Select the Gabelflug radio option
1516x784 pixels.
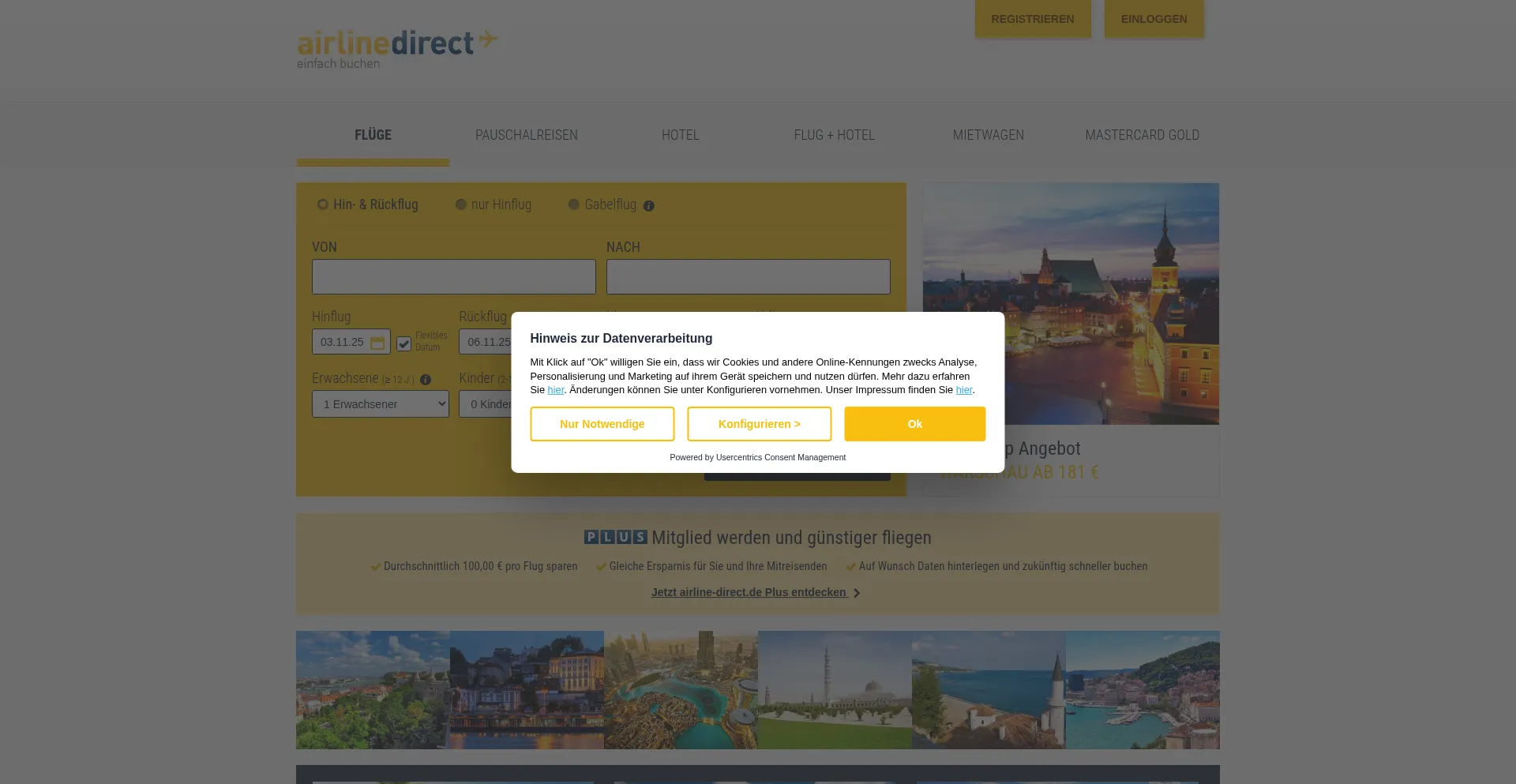574,204
